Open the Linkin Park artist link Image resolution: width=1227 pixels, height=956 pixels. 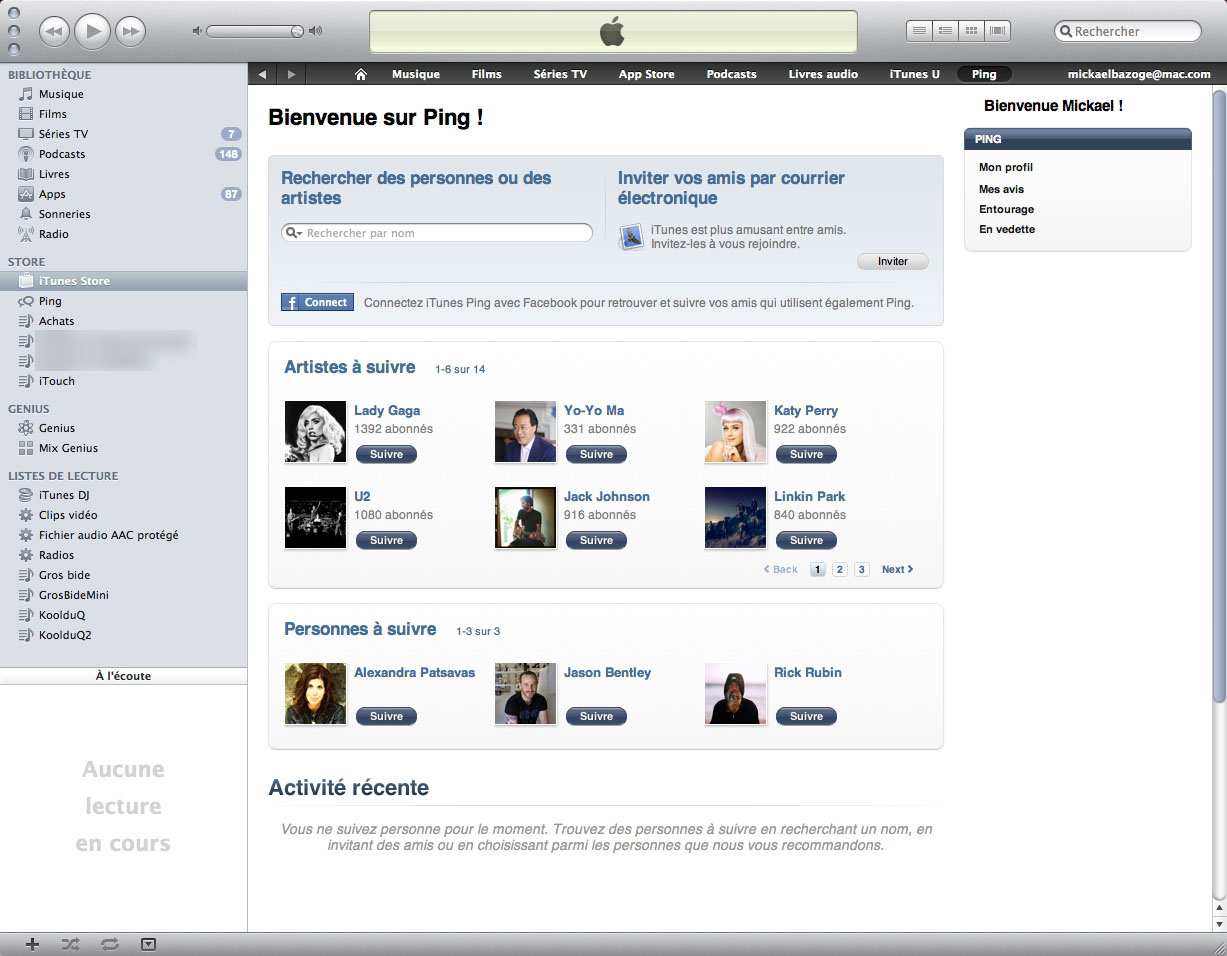pyautogui.click(x=810, y=496)
